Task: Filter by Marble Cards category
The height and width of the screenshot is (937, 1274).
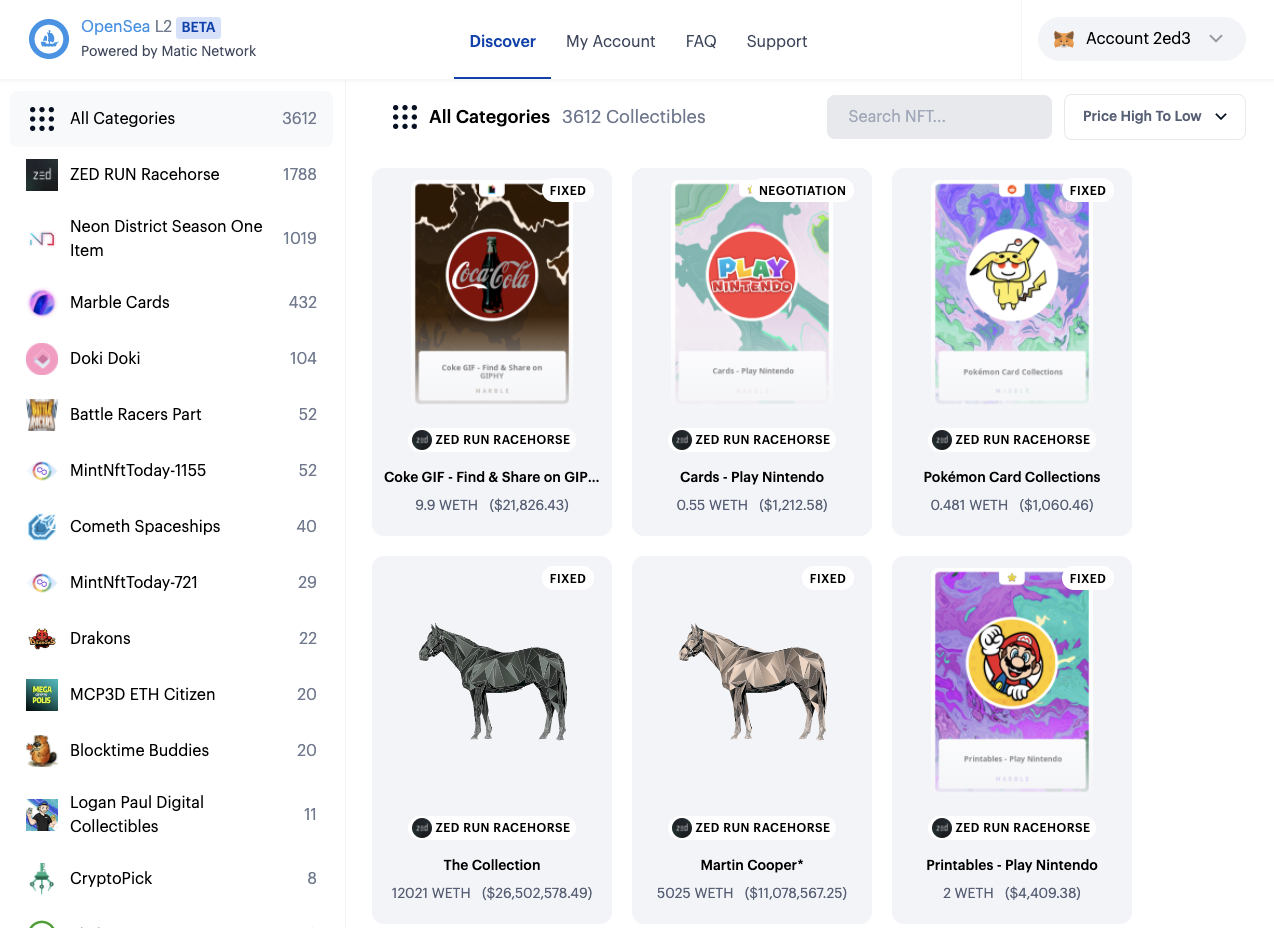Action: 172,302
